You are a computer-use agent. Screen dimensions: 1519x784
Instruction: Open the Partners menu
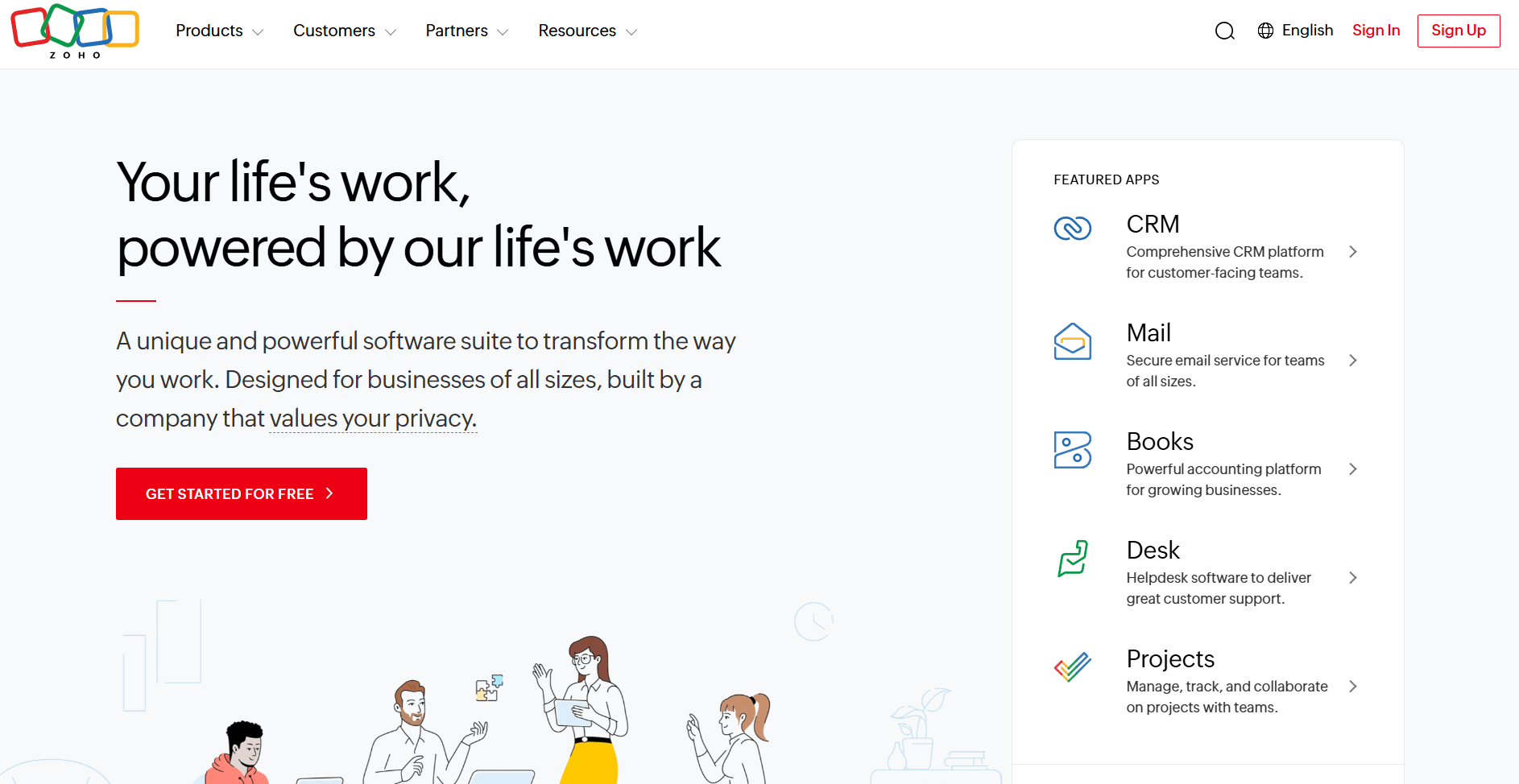click(x=466, y=31)
